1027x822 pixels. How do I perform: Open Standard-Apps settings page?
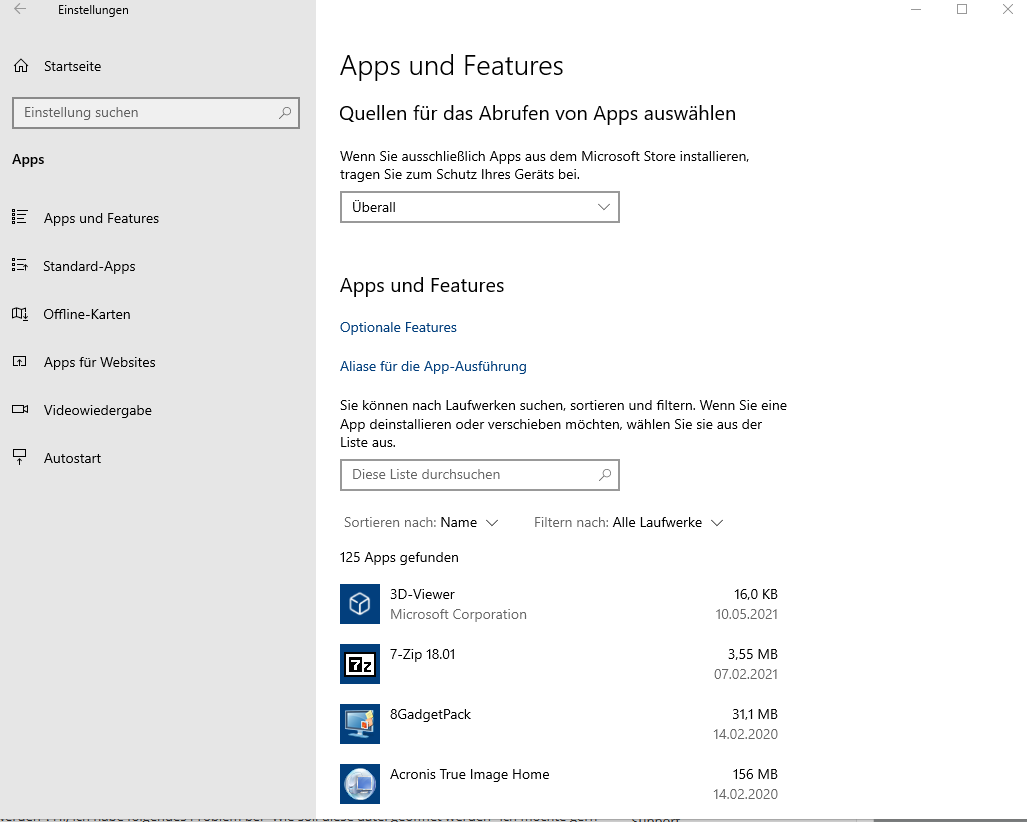[x=89, y=266]
